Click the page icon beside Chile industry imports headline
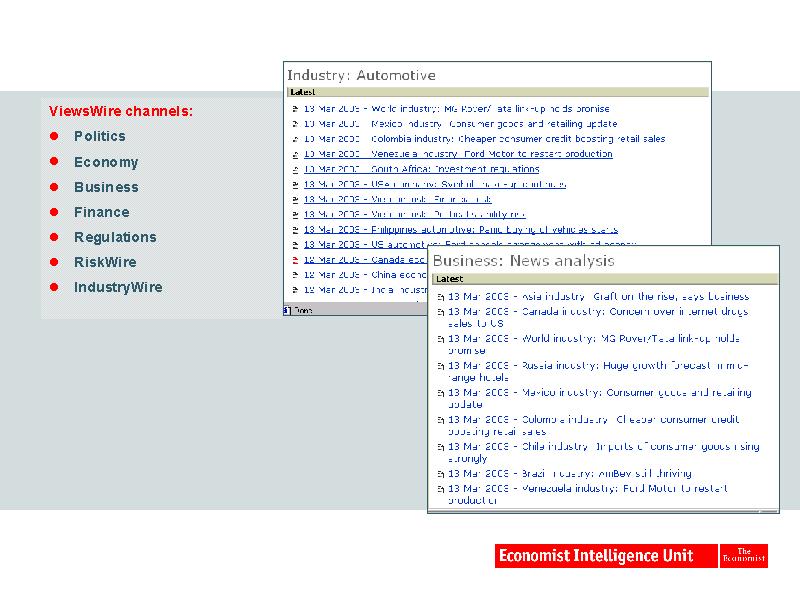This screenshot has width=800, height=600. pos(441,447)
